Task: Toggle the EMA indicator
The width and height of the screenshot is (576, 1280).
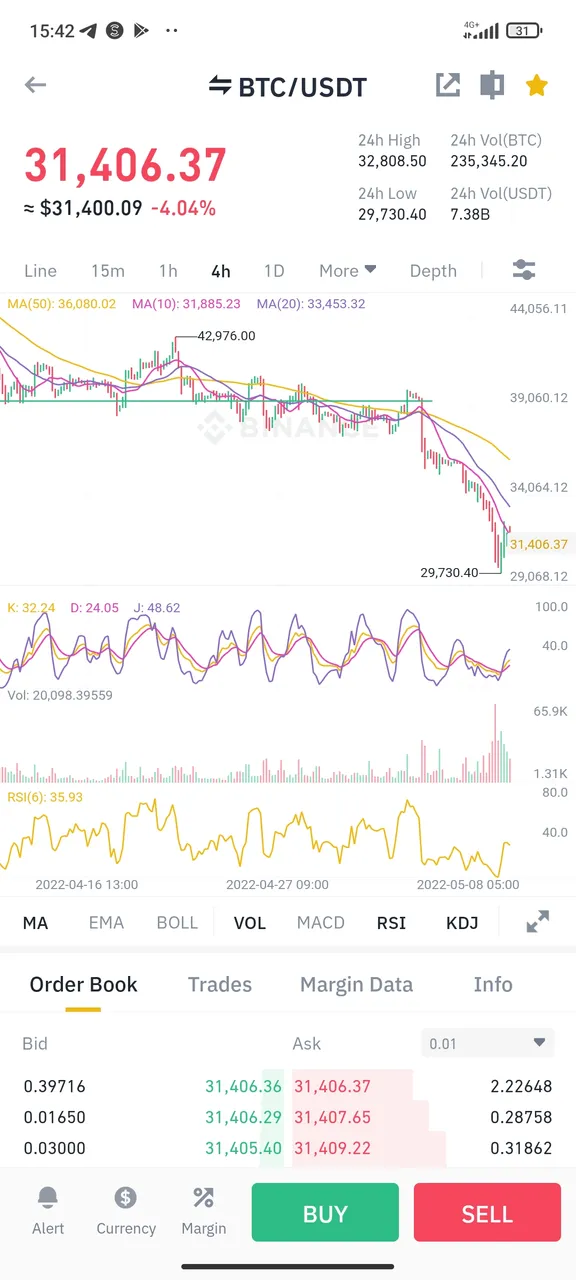Action: (106, 923)
